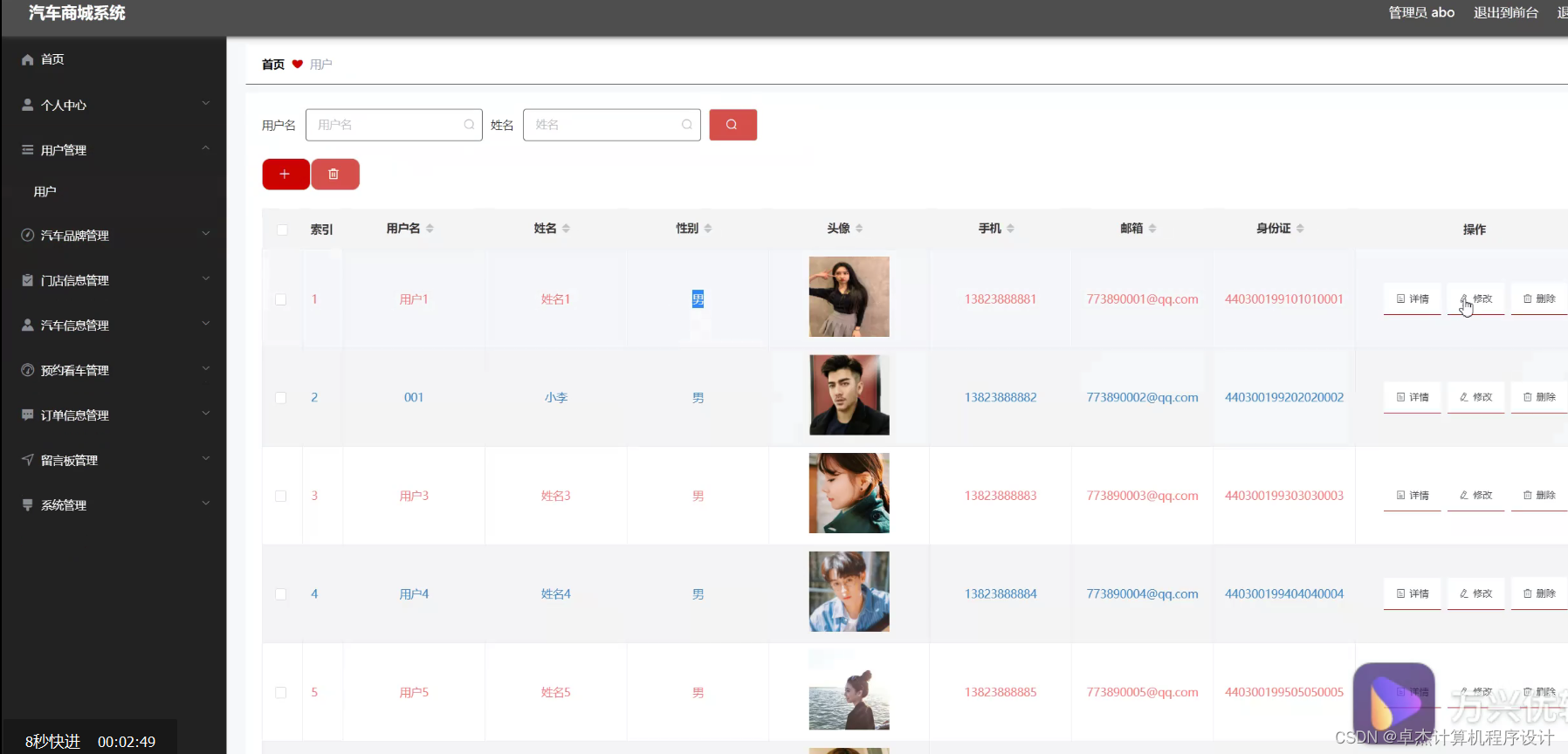The image size is (1568, 754).
Task: Expand the 订单信息管理 chevron
Action: tap(206, 414)
